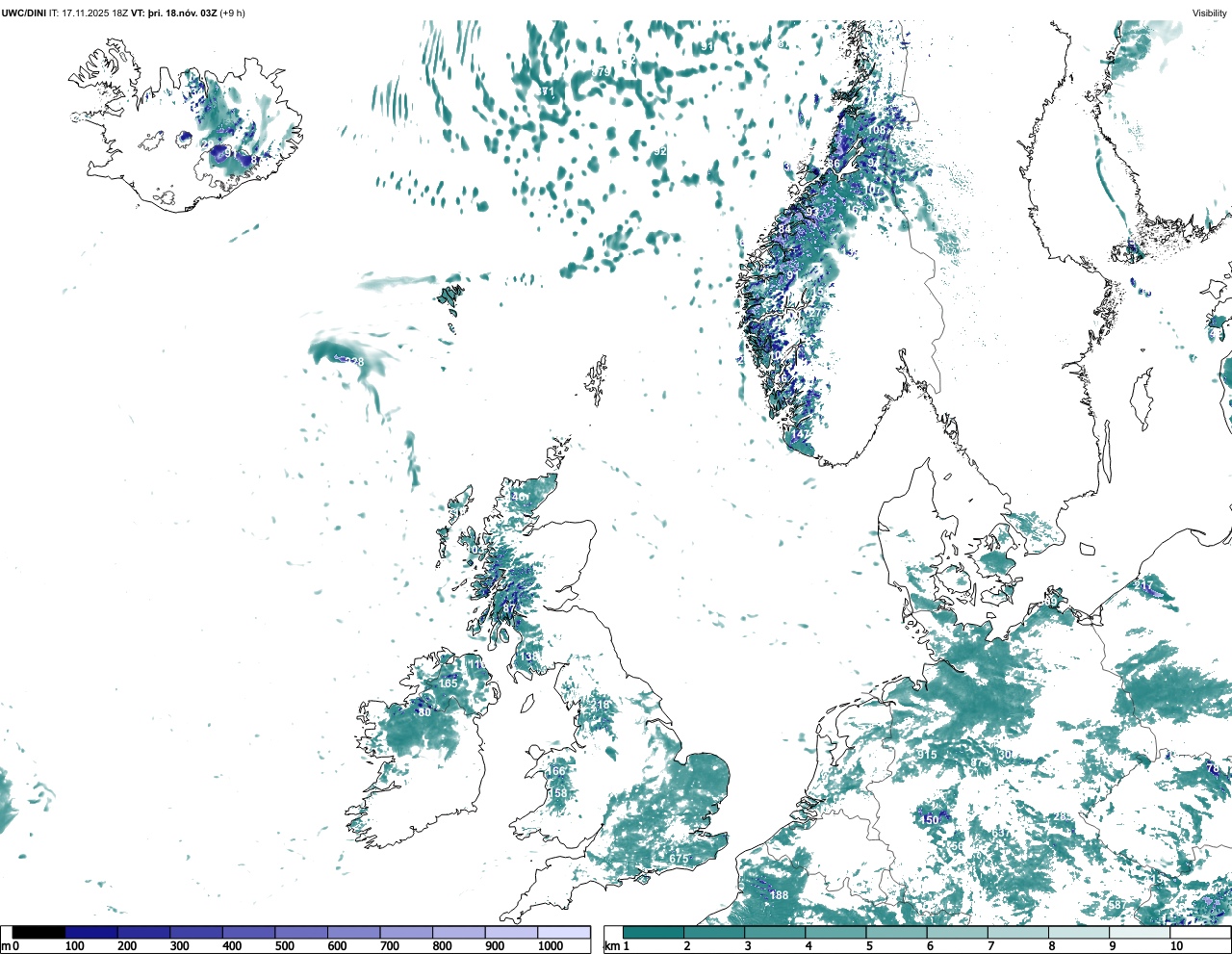Click the '150' value over western Germany

[x=930, y=820]
